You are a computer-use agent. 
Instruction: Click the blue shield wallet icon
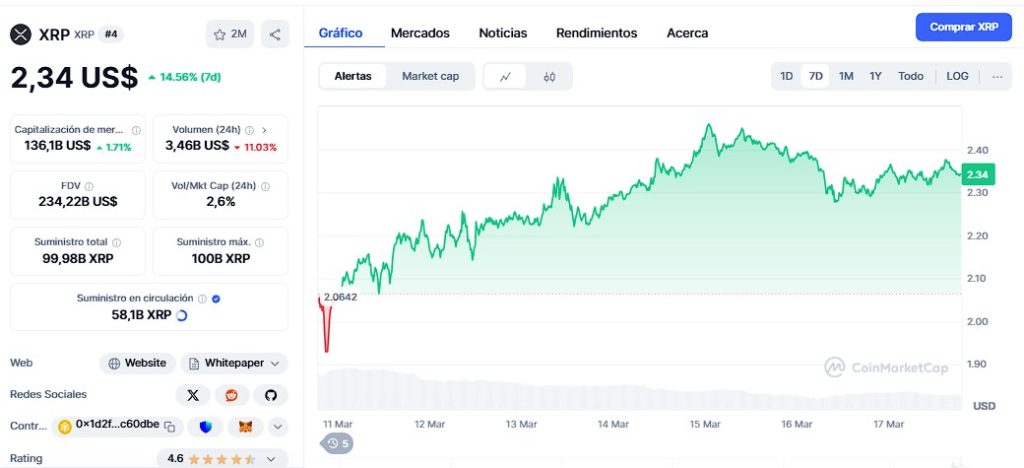205,426
